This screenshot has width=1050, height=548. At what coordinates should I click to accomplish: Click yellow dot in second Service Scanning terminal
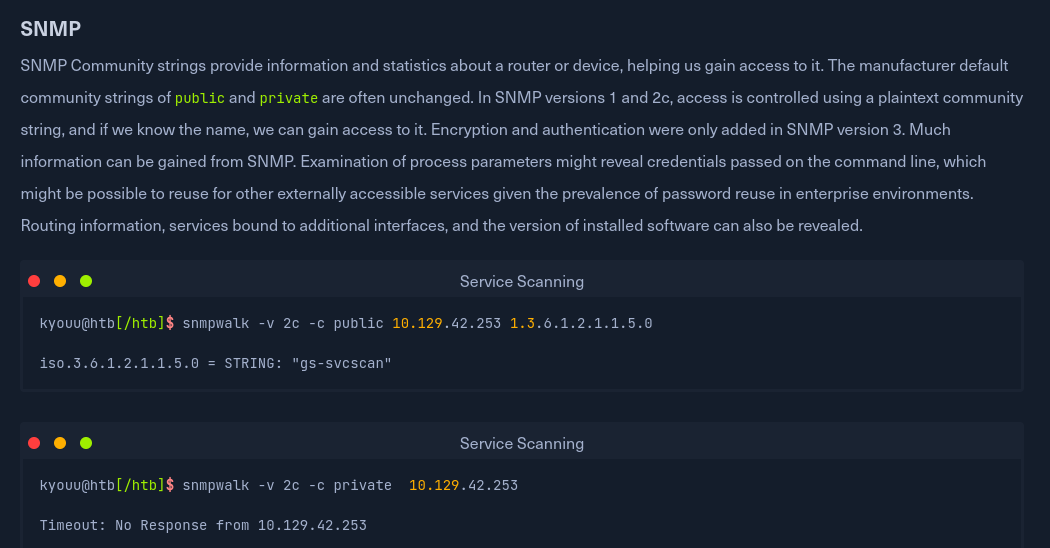click(x=60, y=443)
